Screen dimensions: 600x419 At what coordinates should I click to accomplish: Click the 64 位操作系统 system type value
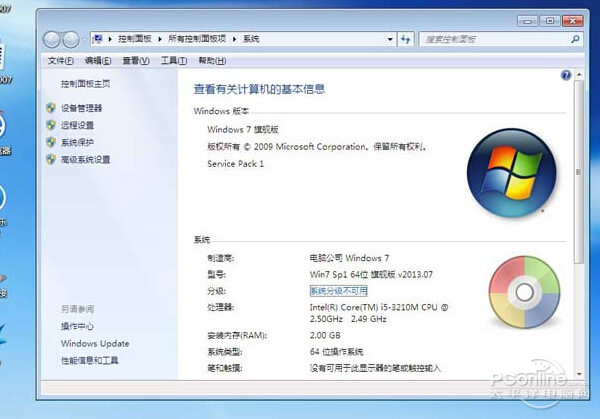coord(336,352)
